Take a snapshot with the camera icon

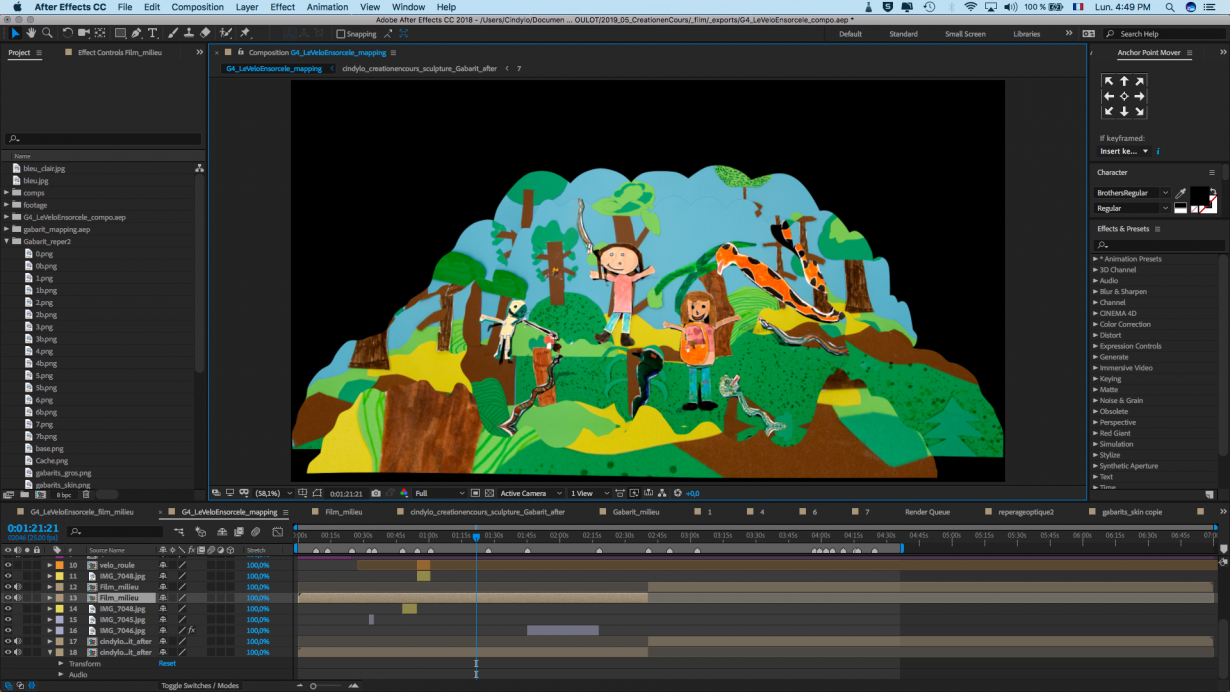(376, 493)
